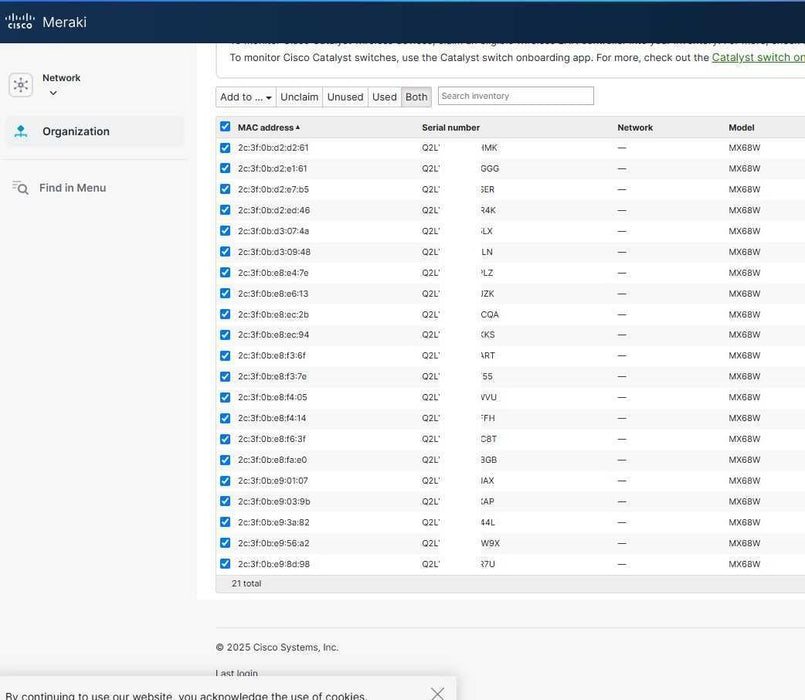Click MAC address 2c:3f:0b:d2:d2:61 text
805x700 pixels.
coord(273,148)
